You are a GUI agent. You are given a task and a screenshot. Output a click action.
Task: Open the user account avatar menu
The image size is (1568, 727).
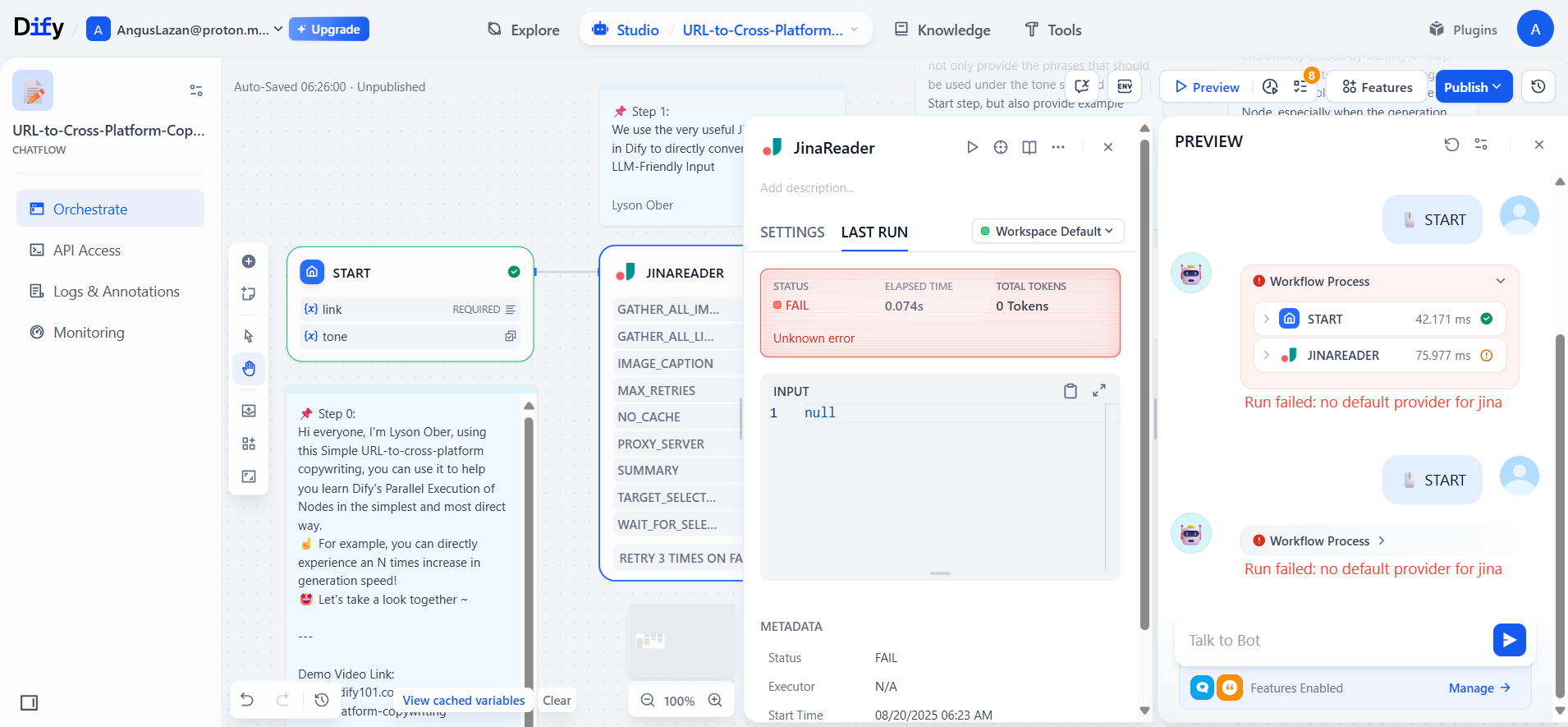[1535, 30]
